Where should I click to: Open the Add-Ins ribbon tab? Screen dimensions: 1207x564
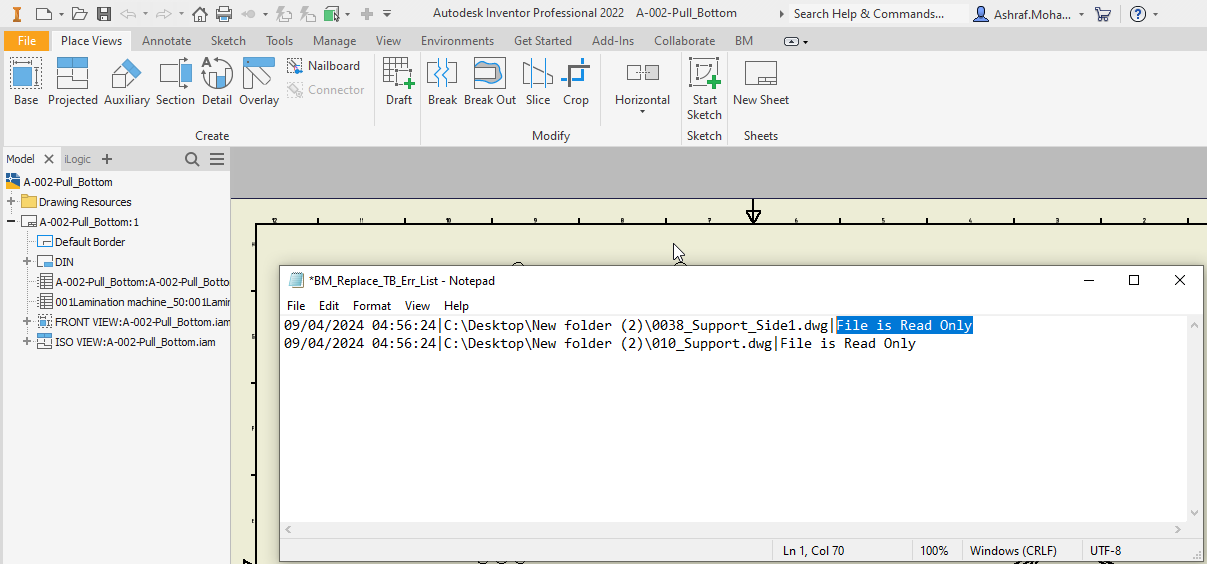tap(613, 41)
